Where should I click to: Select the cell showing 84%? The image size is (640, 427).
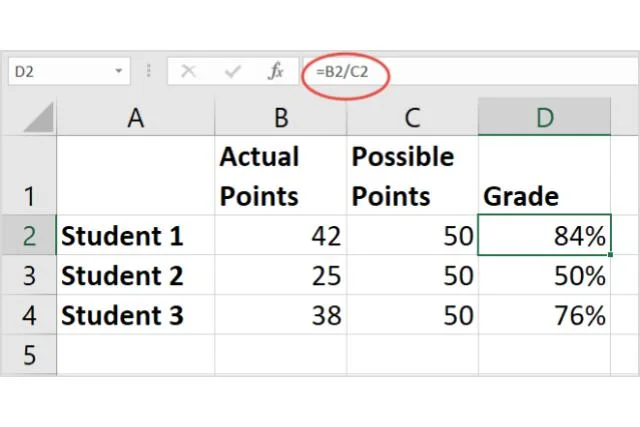click(x=544, y=236)
